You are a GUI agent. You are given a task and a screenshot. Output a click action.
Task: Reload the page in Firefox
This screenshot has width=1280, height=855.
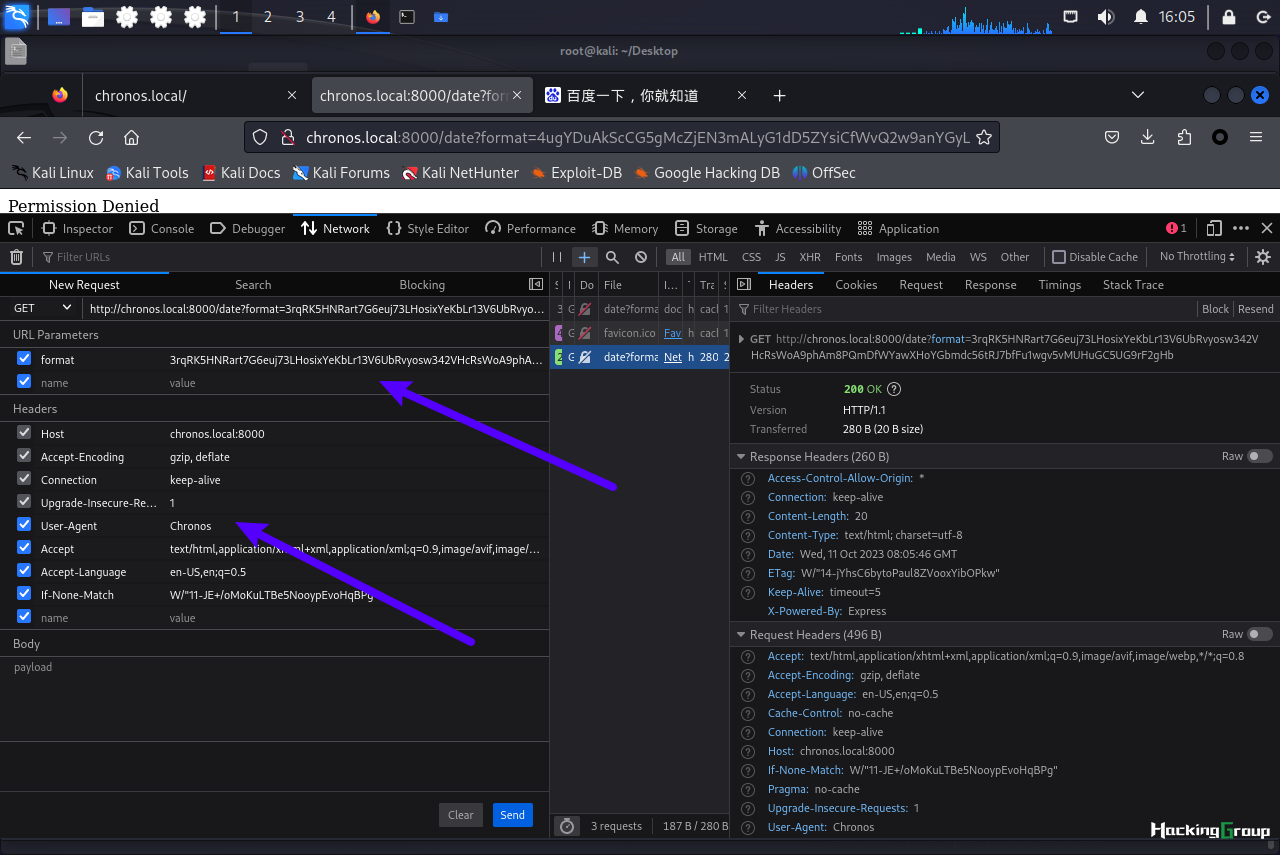point(96,137)
